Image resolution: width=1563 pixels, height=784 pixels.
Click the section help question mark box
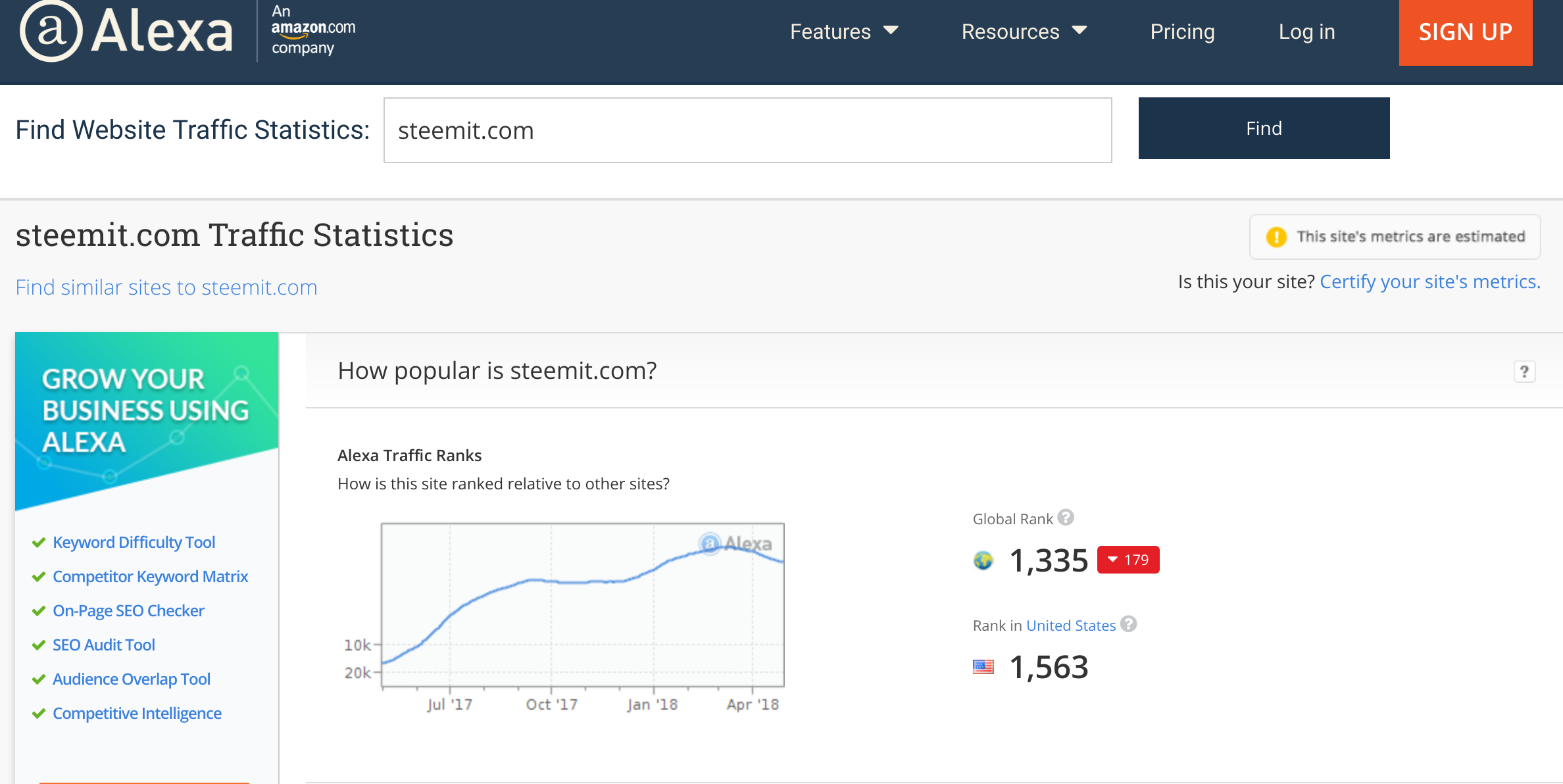coord(1524,372)
